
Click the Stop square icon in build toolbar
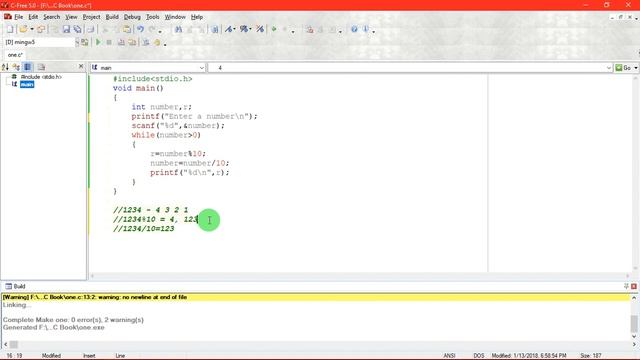pos(109,42)
